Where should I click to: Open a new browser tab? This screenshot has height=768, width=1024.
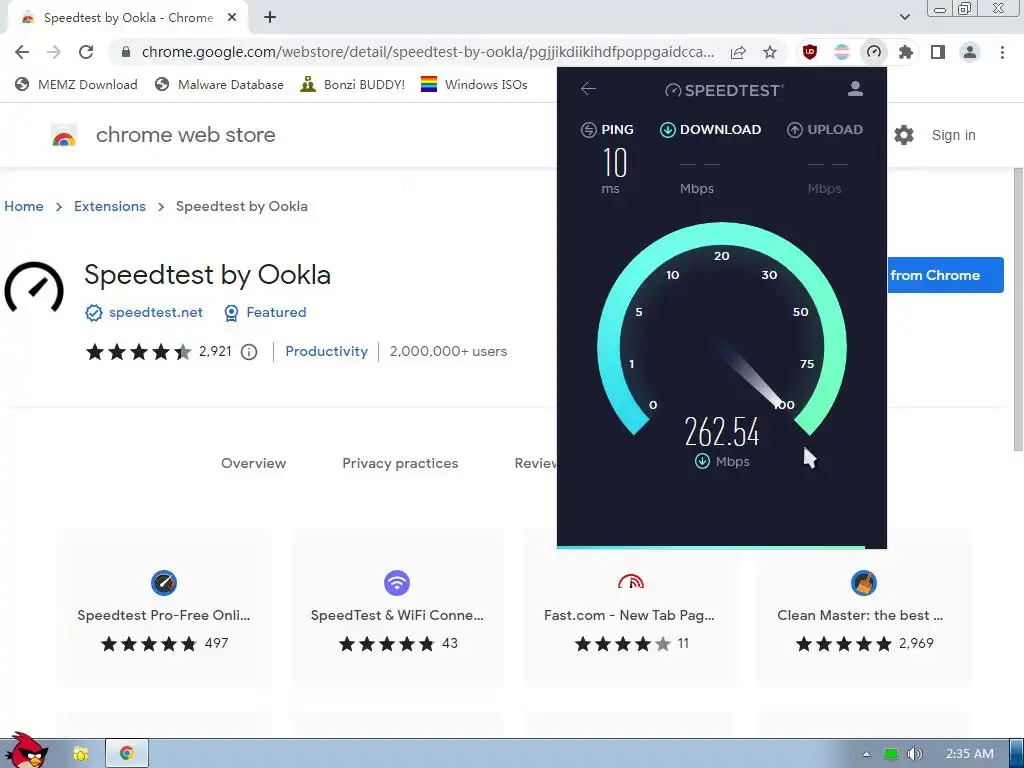coord(270,18)
